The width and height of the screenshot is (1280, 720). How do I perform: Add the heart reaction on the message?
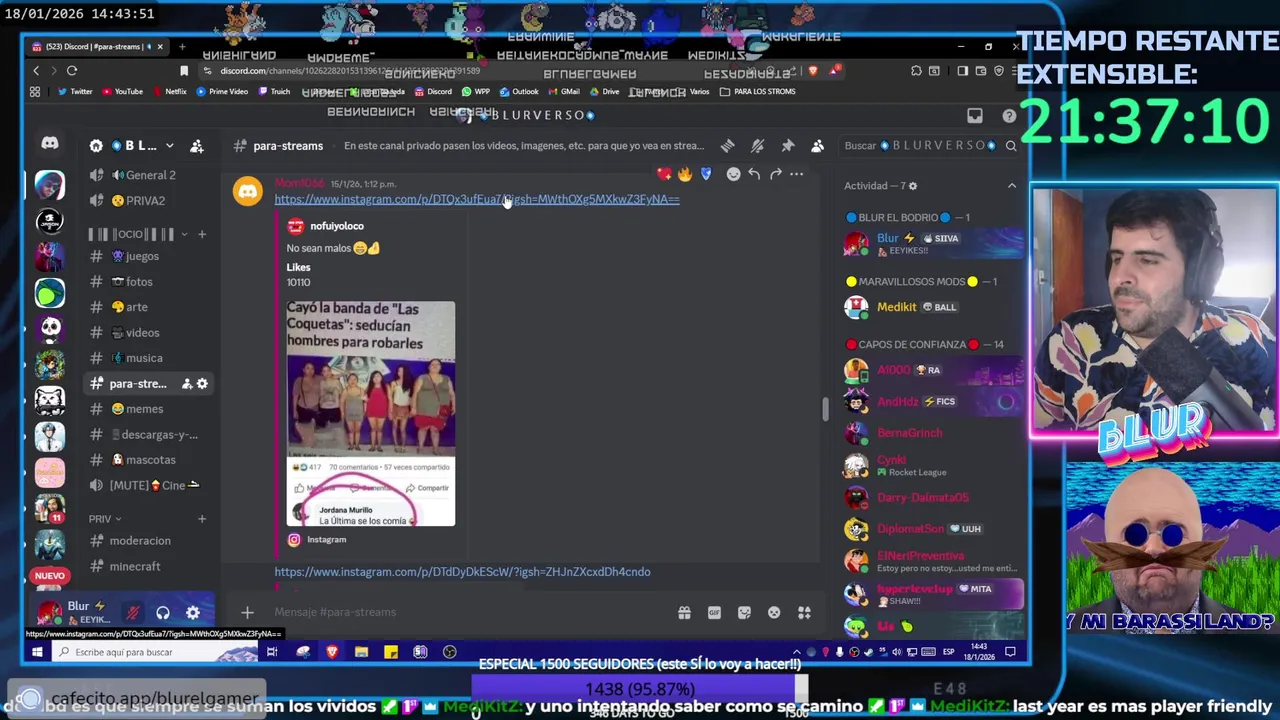click(x=664, y=174)
